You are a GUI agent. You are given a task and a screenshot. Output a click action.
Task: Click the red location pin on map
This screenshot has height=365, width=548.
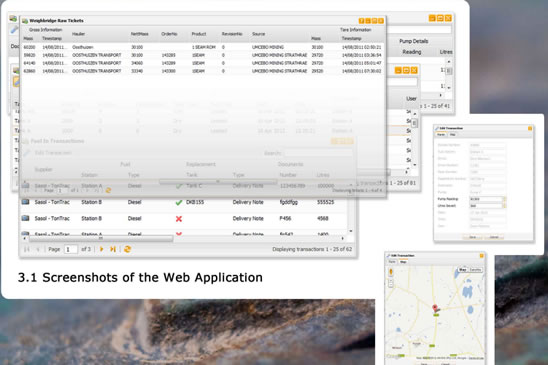(435, 308)
